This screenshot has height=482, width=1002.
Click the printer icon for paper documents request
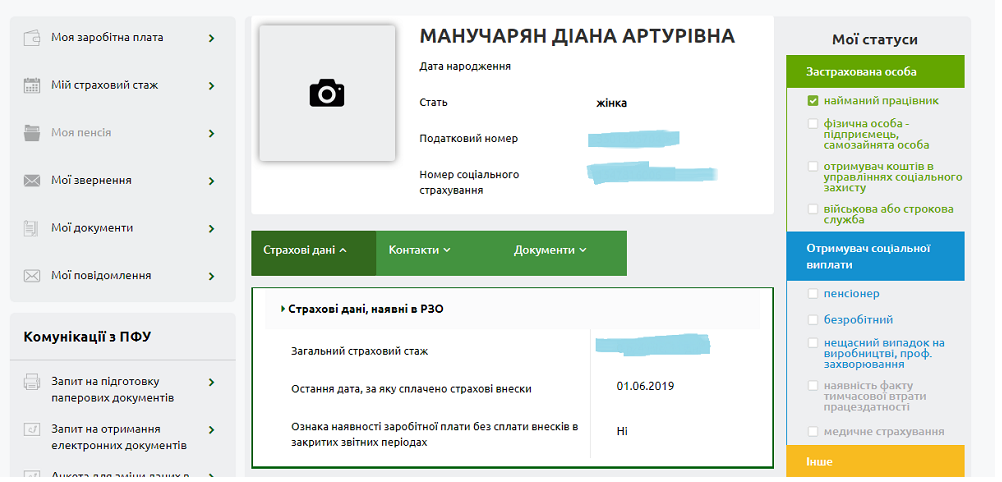tap(32, 382)
